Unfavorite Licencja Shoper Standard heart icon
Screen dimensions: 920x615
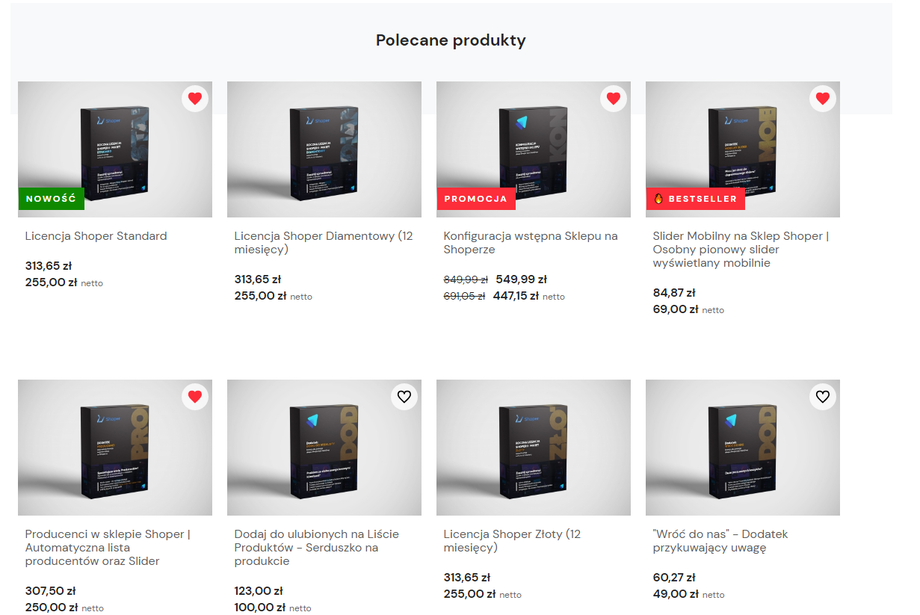(195, 98)
